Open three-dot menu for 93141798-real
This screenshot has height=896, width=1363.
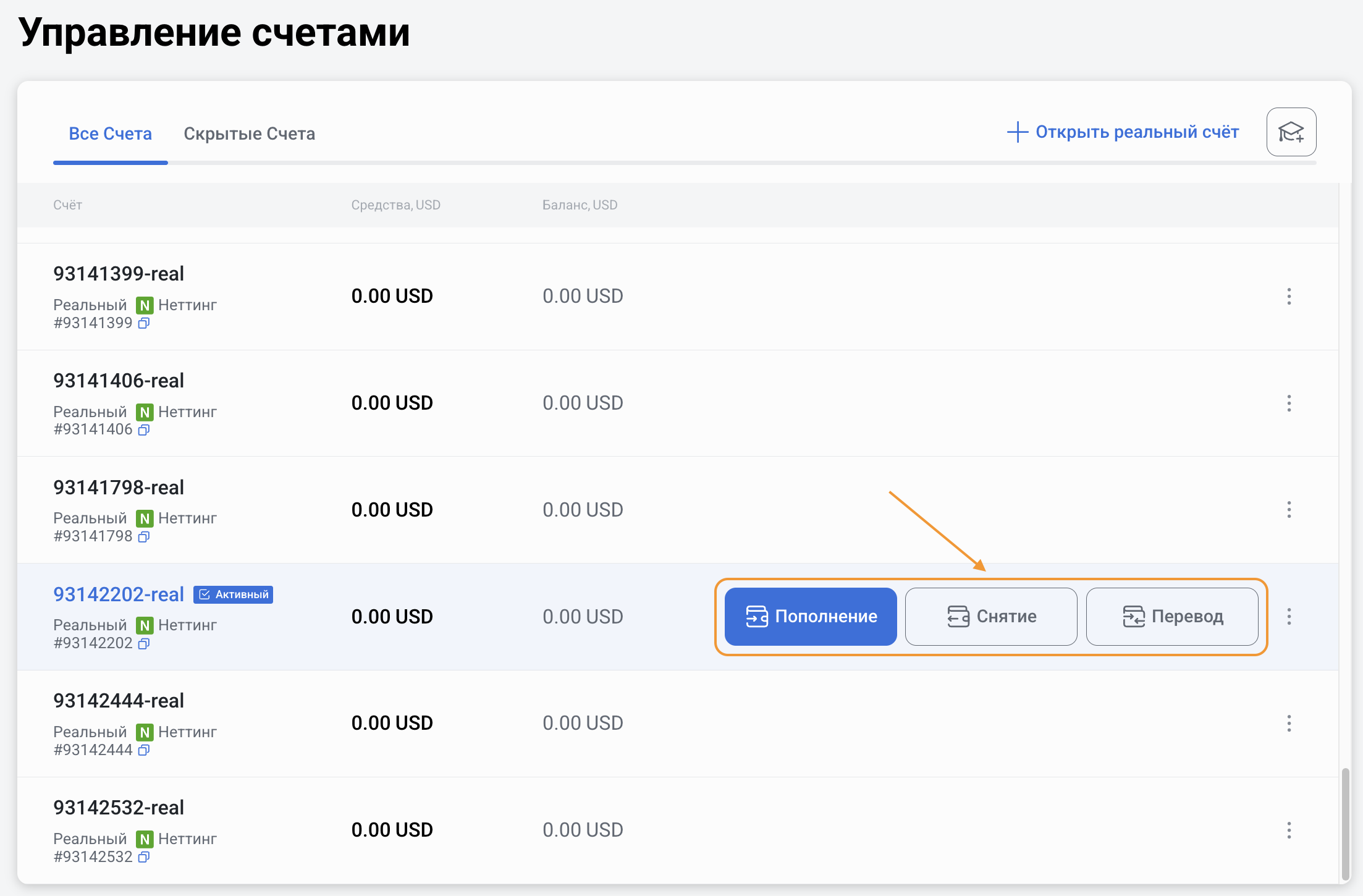pos(1289,510)
